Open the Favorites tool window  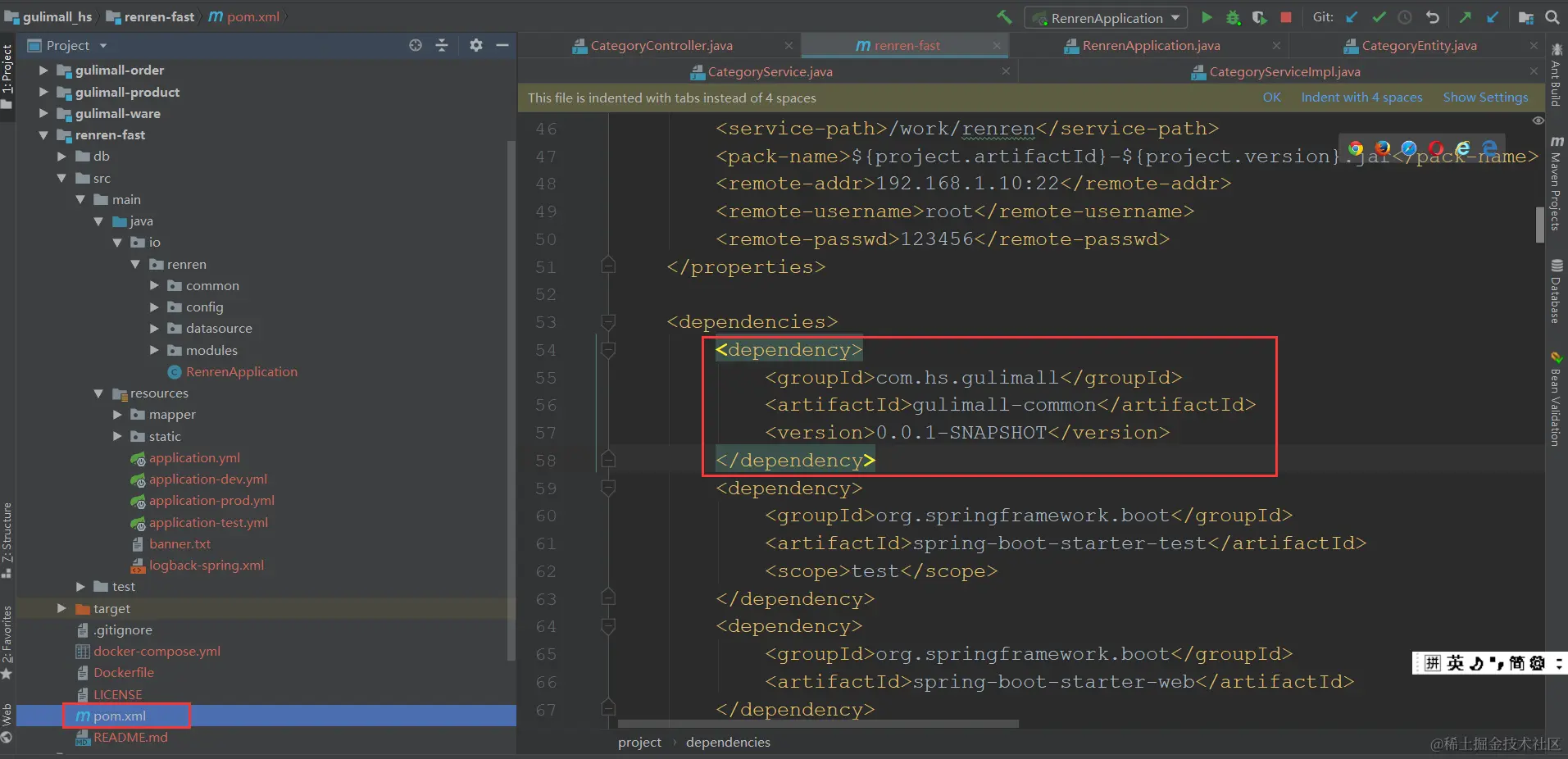[x=7, y=643]
